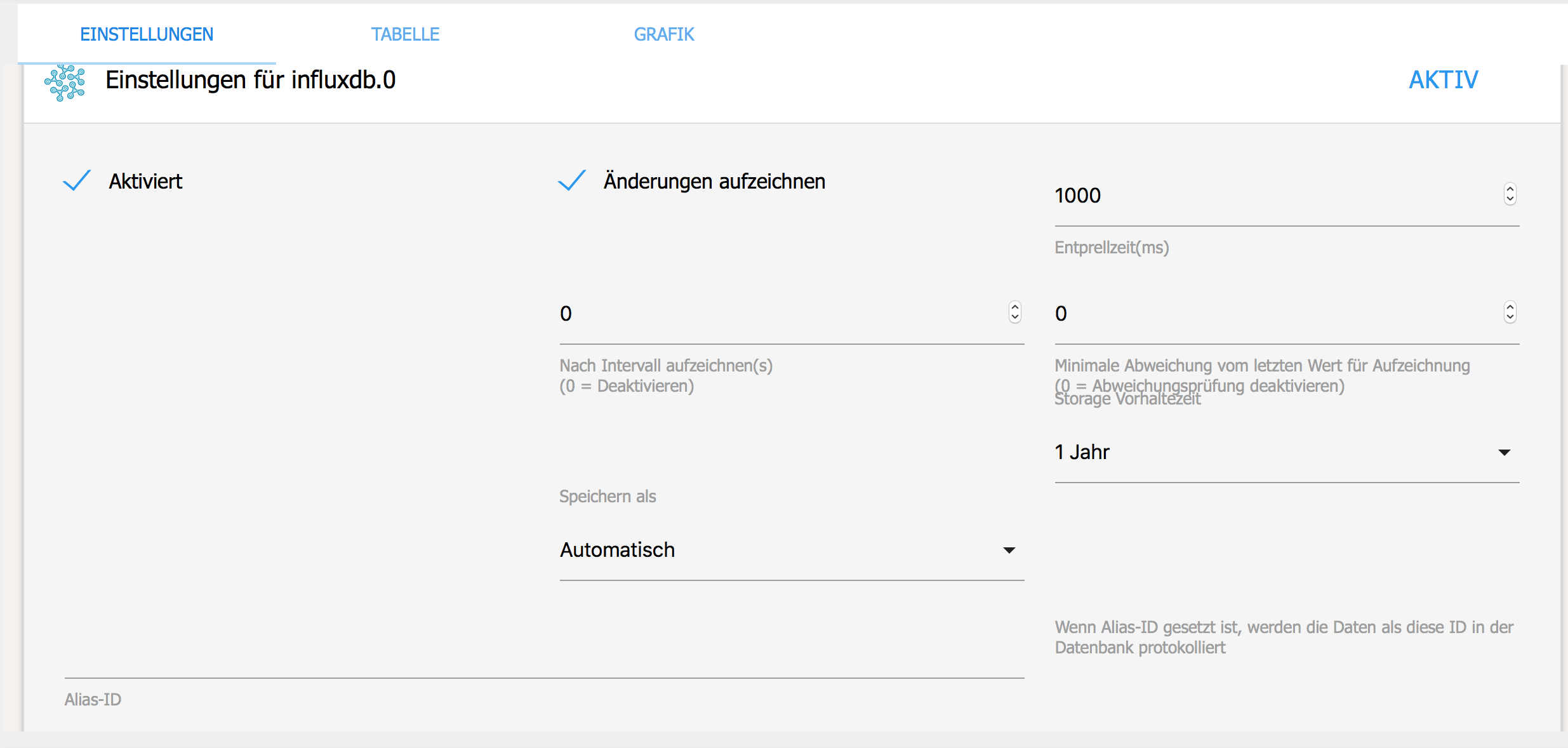Click the Automatisch storage type value

tap(617, 550)
